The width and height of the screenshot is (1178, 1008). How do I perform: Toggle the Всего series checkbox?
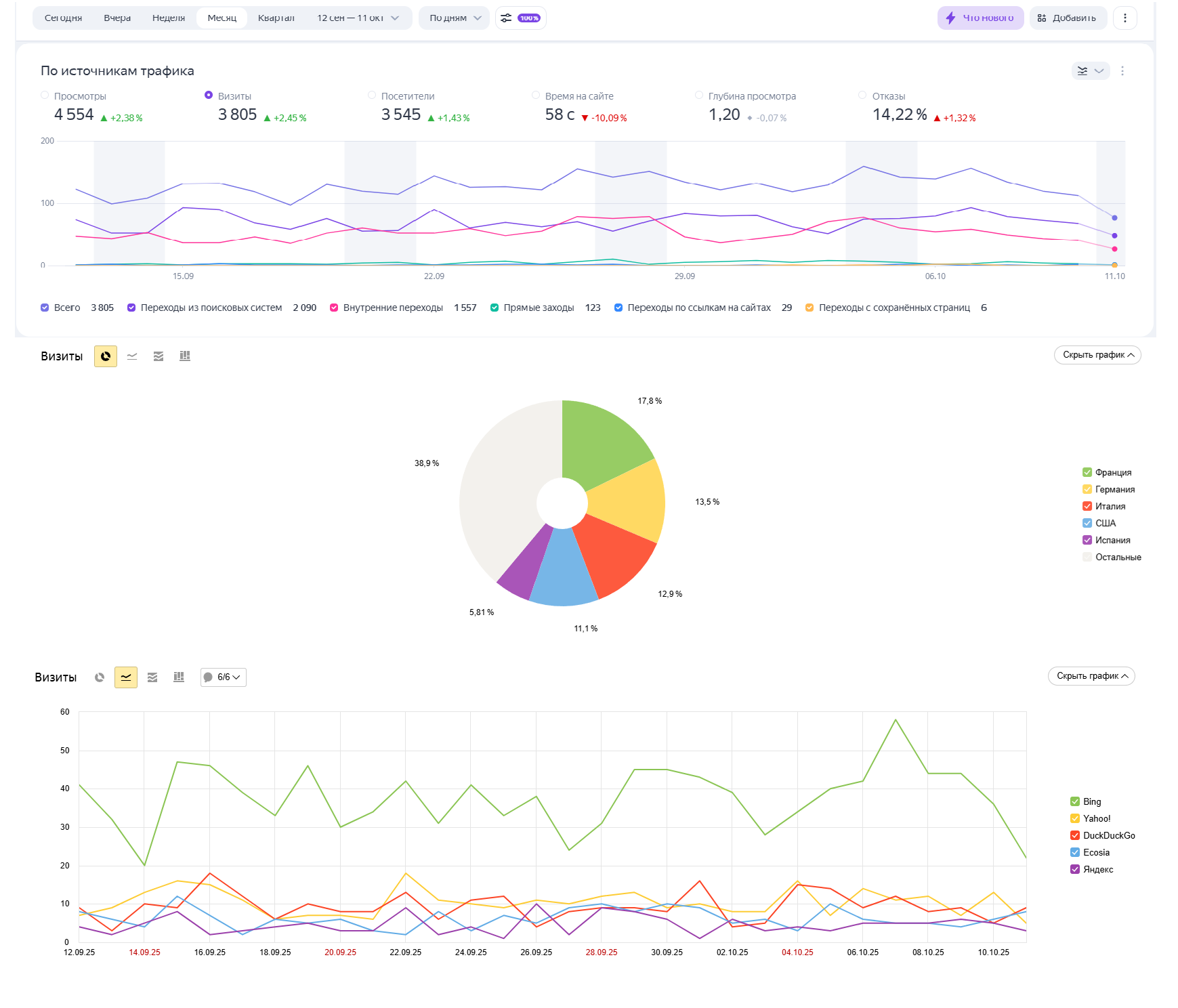(45, 308)
